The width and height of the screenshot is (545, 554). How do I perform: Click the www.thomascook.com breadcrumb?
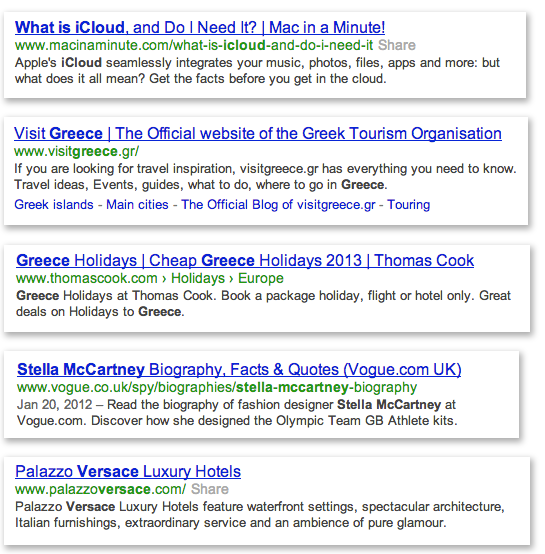tap(87, 278)
